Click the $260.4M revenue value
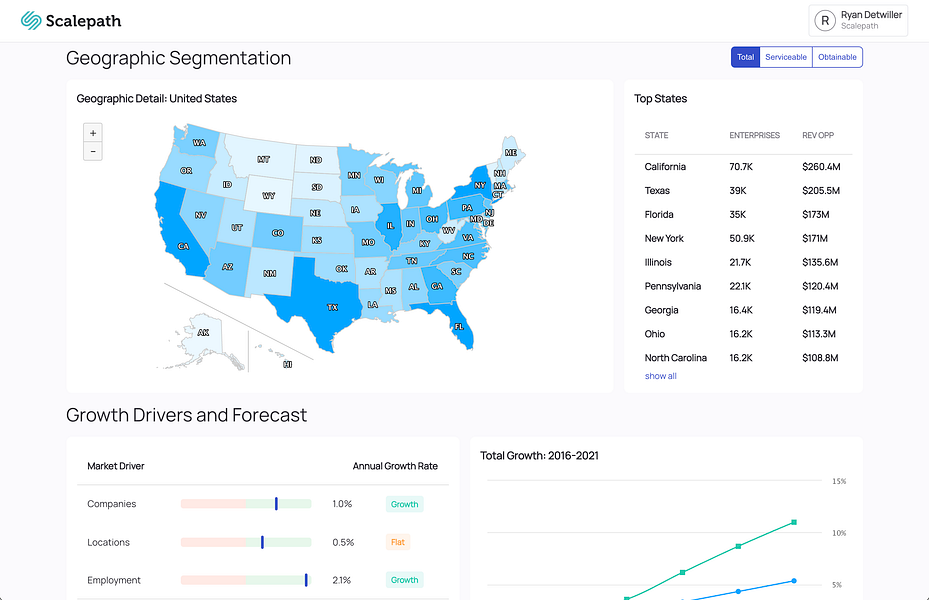This screenshot has width=929, height=600. [821, 167]
